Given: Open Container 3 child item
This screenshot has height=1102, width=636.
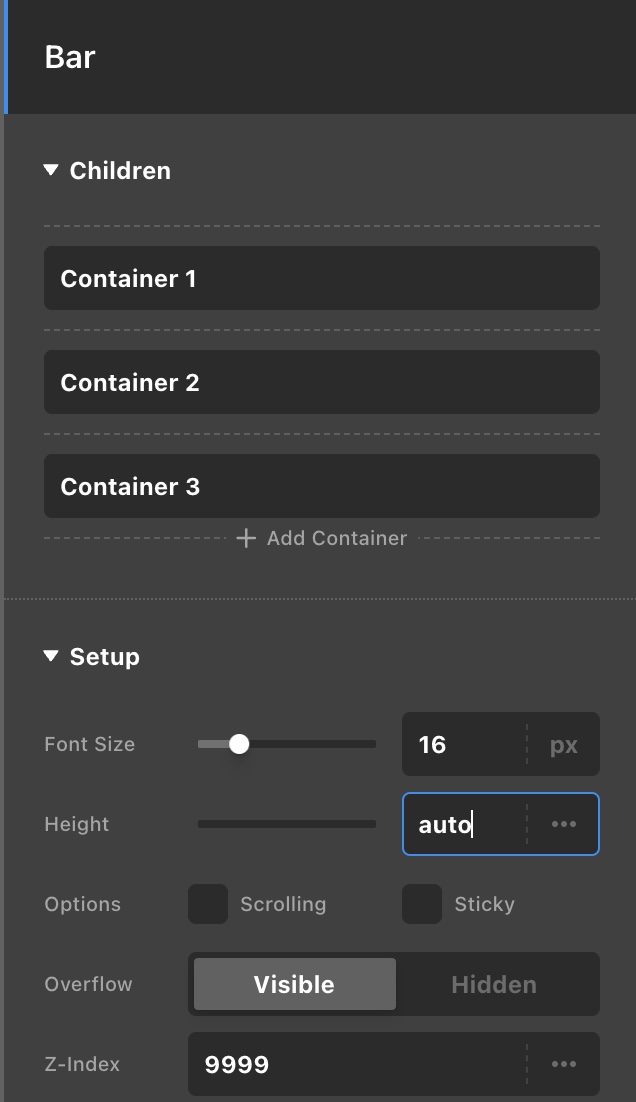Looking at the screenshot, I should click(x=321, y=486).
